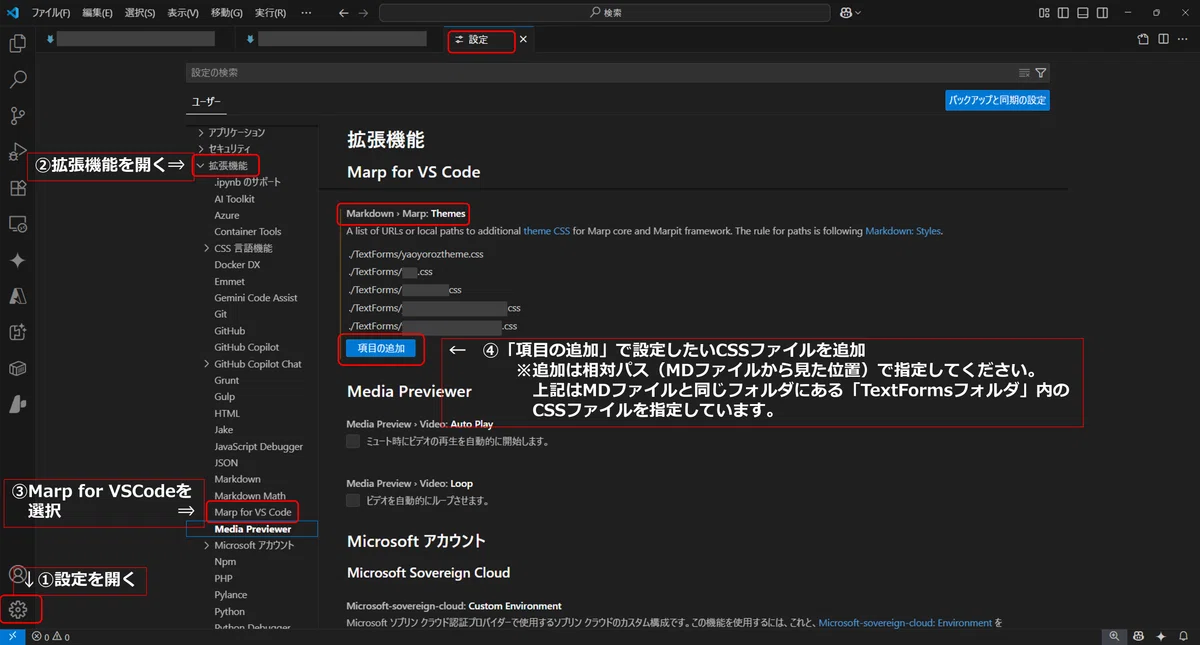Open the Search view in activity bar
The height and width of the screenshot is (645, 1200).
[x=17, y=79]
